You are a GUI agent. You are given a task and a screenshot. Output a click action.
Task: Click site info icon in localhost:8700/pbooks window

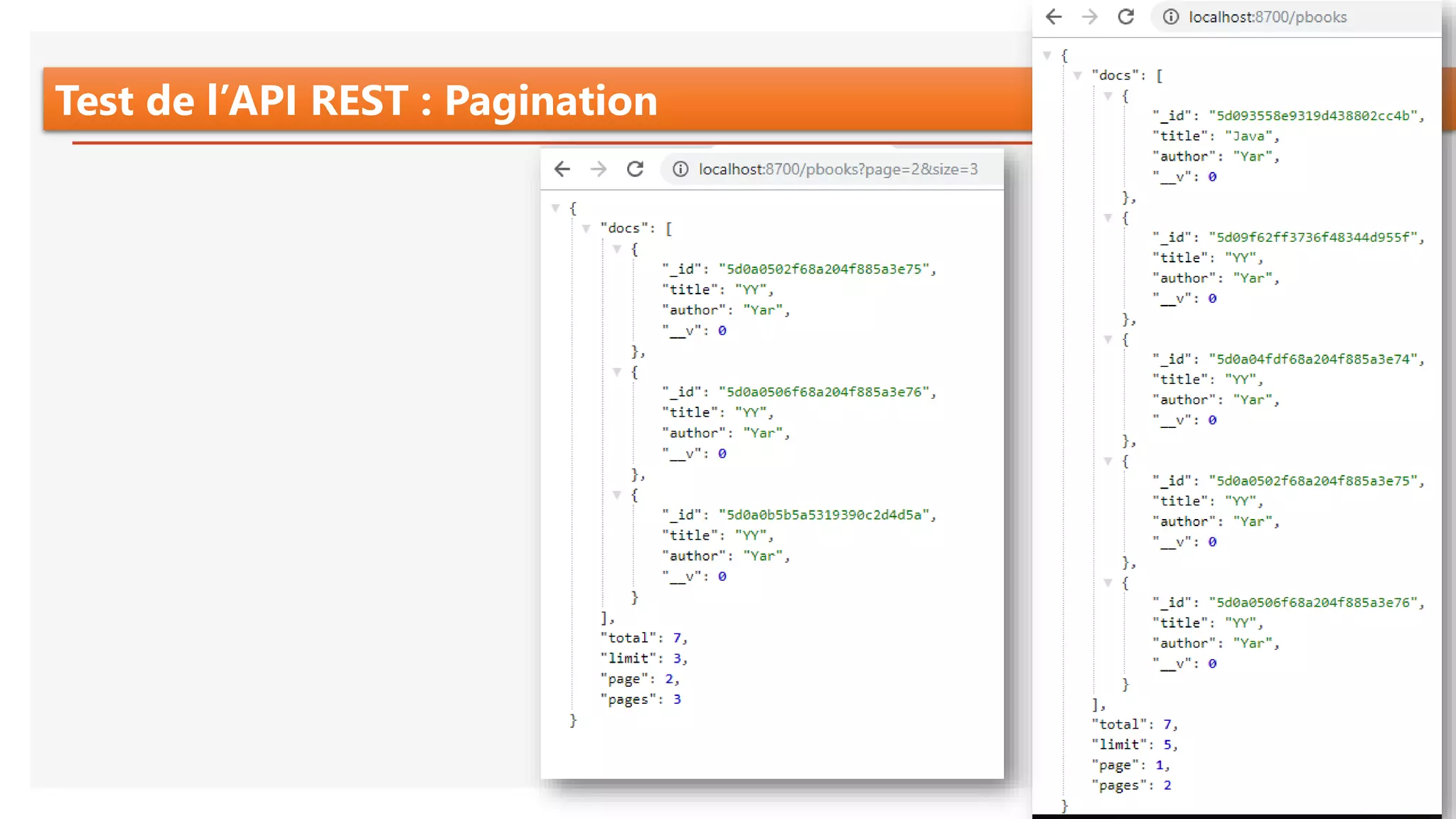point(1171,17)
